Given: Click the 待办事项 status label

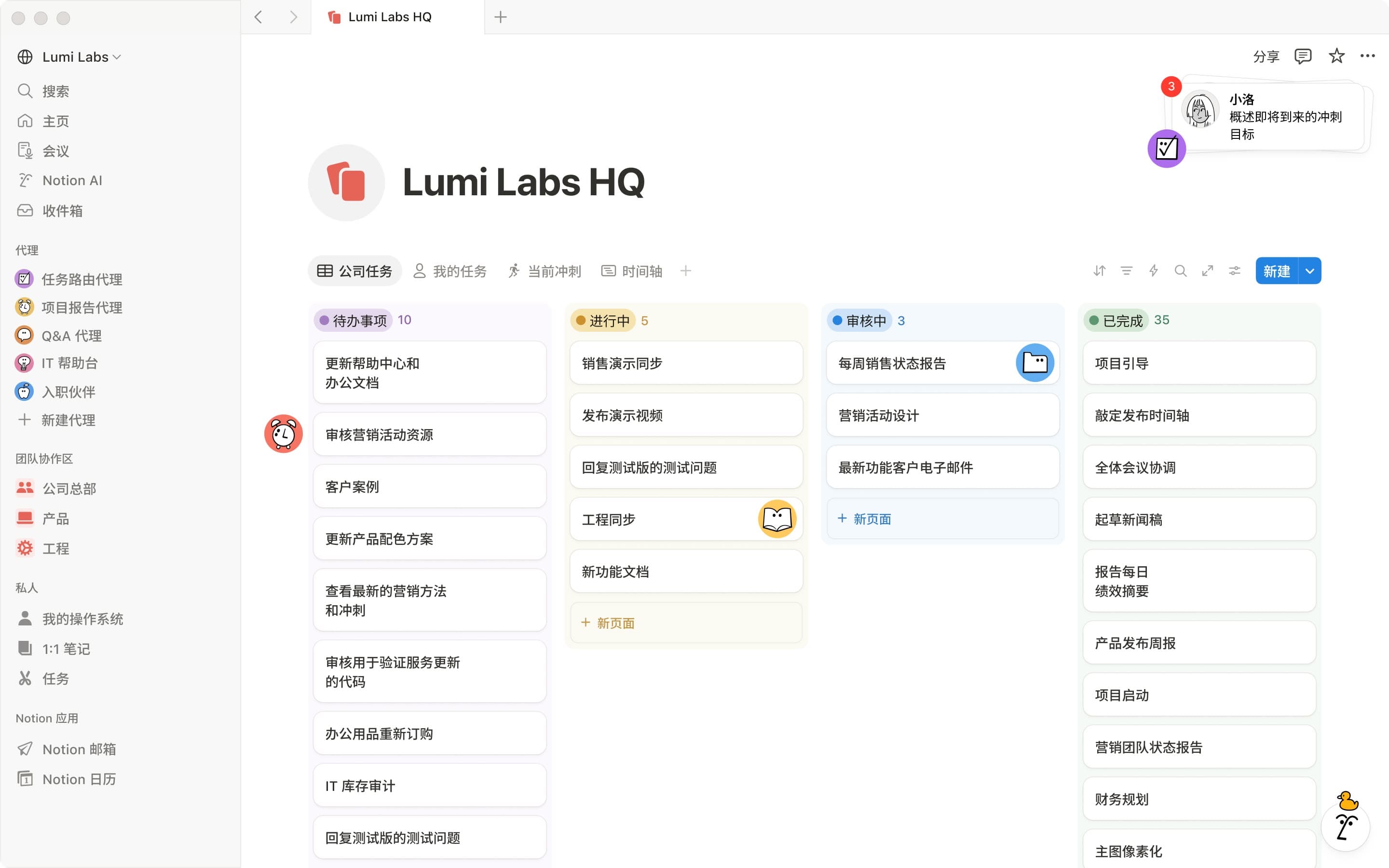Looking at the screenshot, I should (354, 320).
